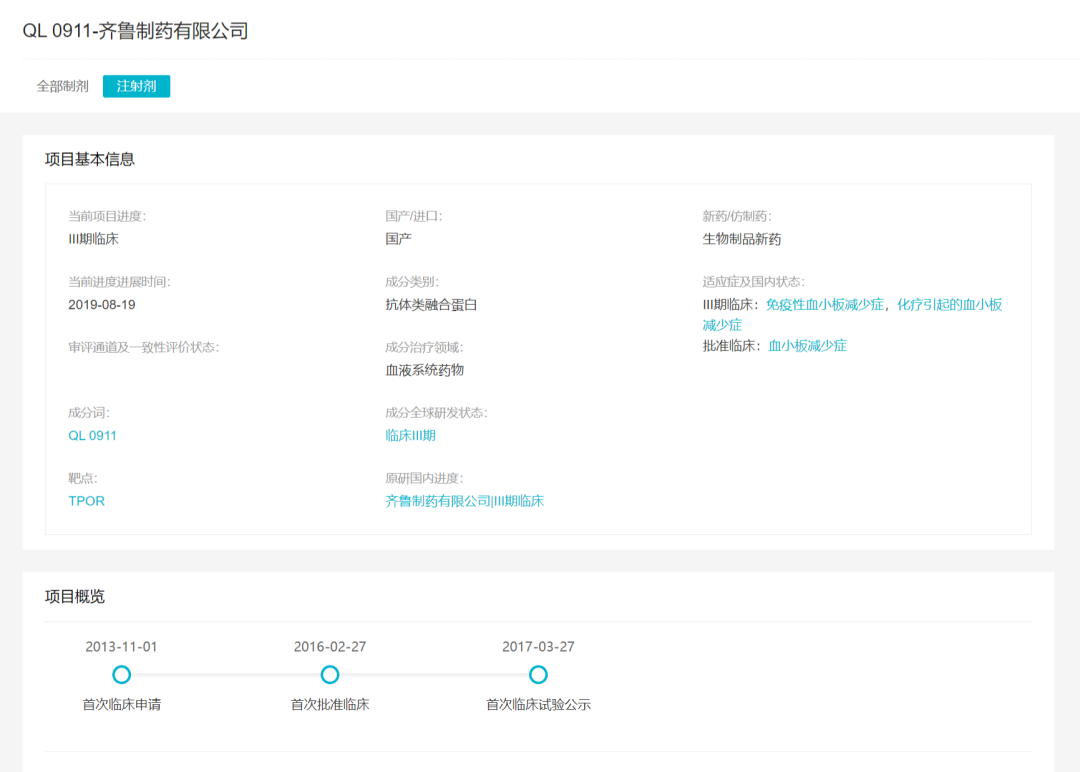Open the 临床III期 global status link
The image size is (1080, 772).
(x=410, y=435)
